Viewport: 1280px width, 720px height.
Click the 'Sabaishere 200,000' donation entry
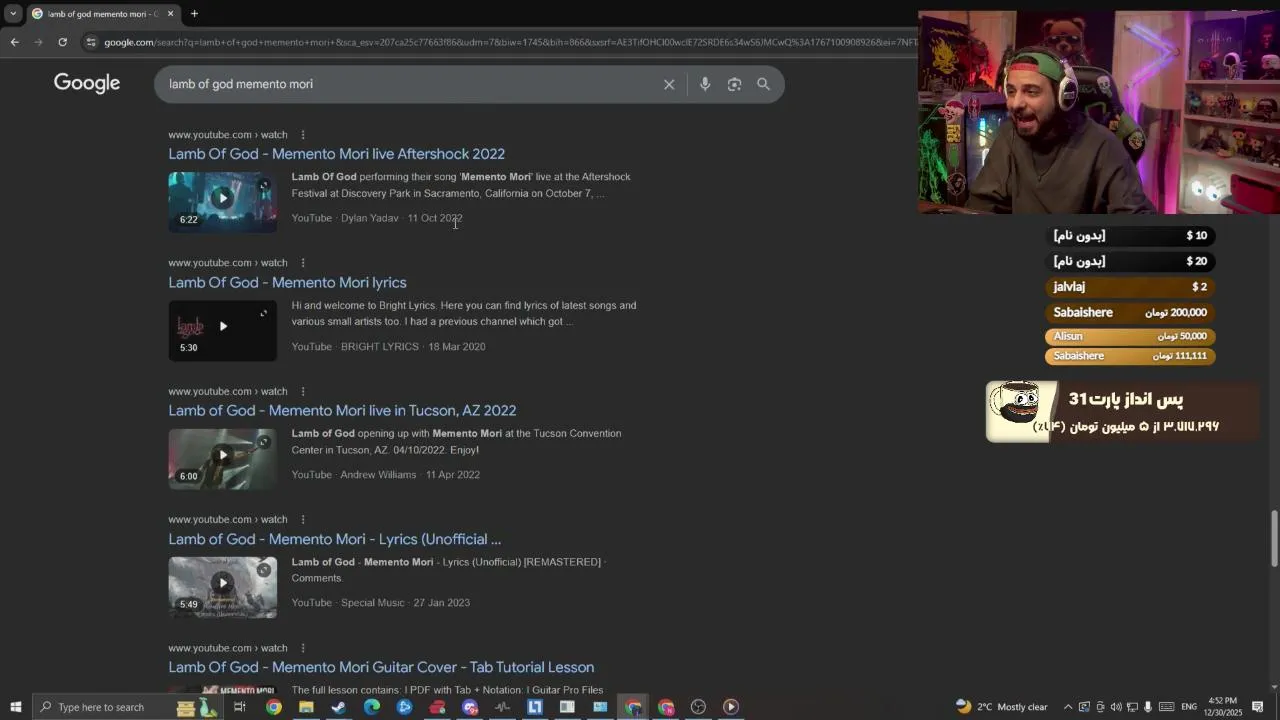click(1130, 313)
